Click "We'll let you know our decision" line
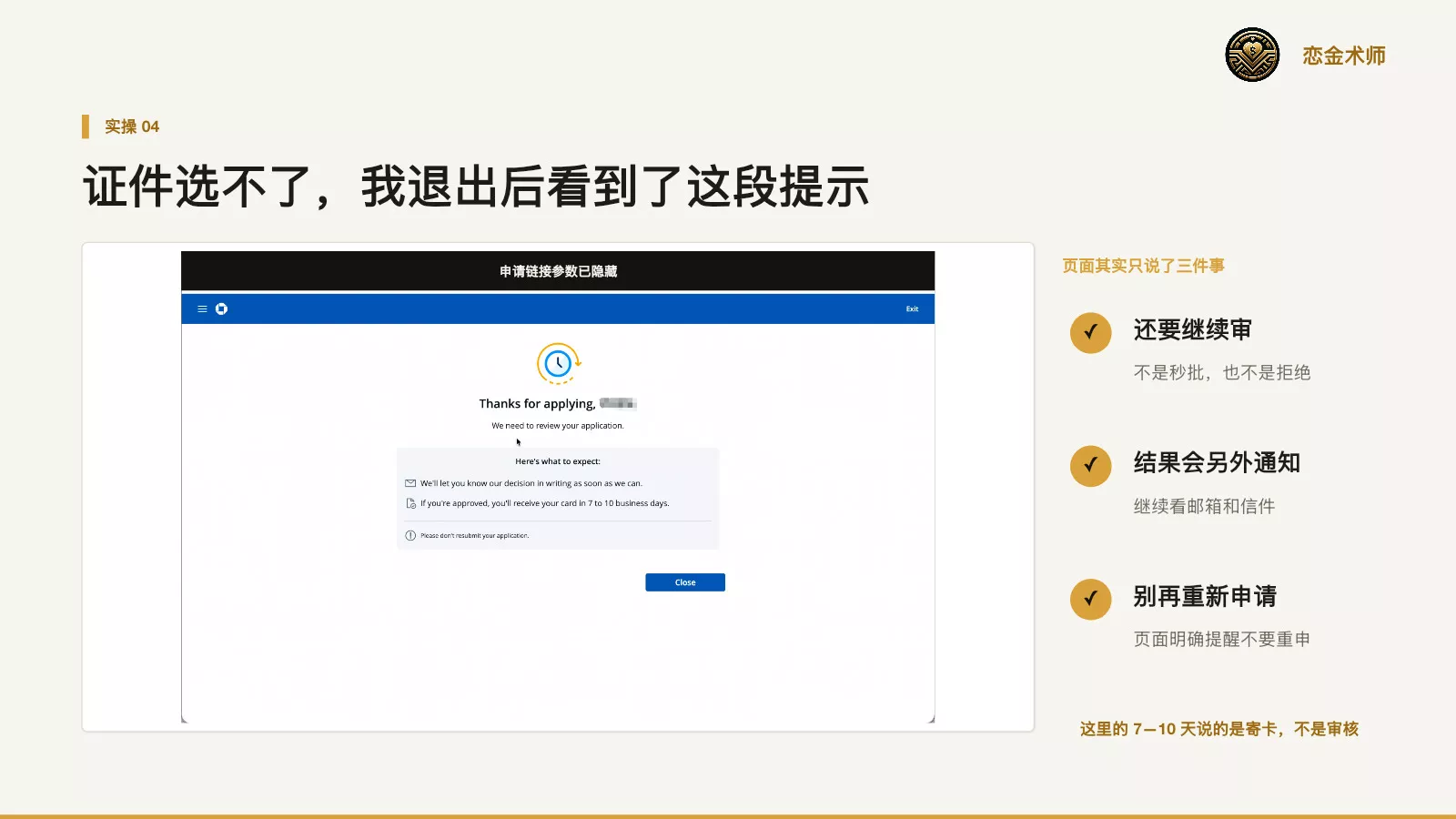Screen dimensions: 1456x819 click(531, 483)
